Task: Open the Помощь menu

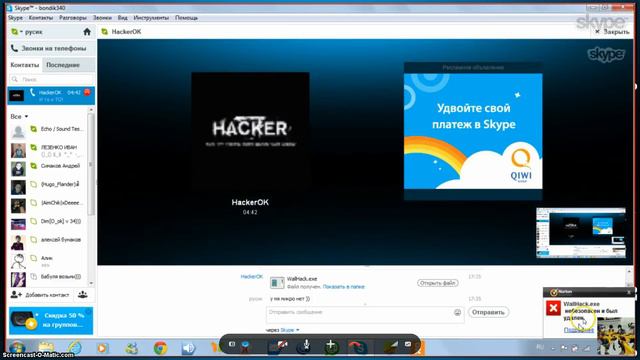Action: [x=187, y=18]
